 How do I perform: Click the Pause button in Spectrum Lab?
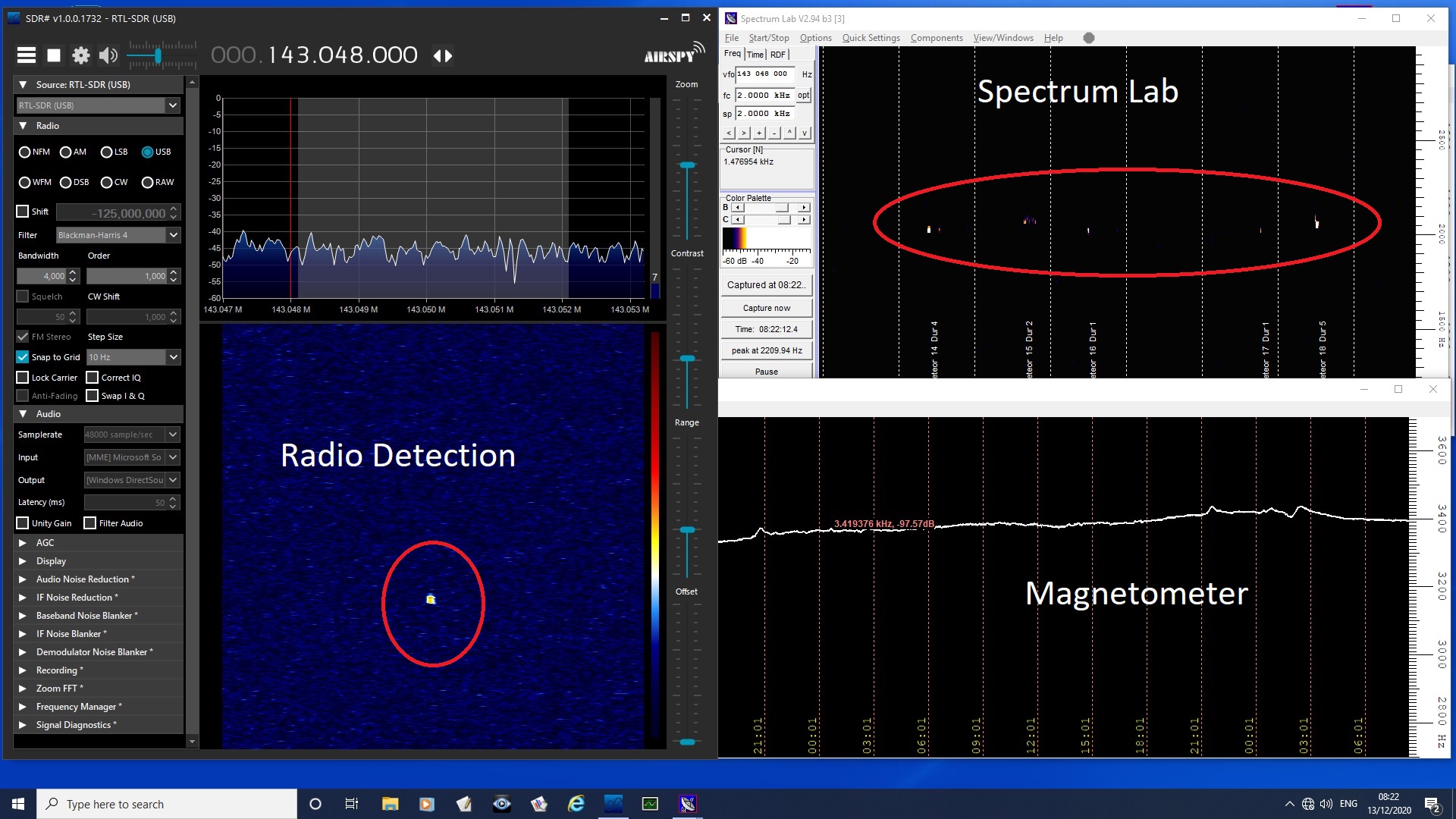pyautogui.click(x=767, y=372)
